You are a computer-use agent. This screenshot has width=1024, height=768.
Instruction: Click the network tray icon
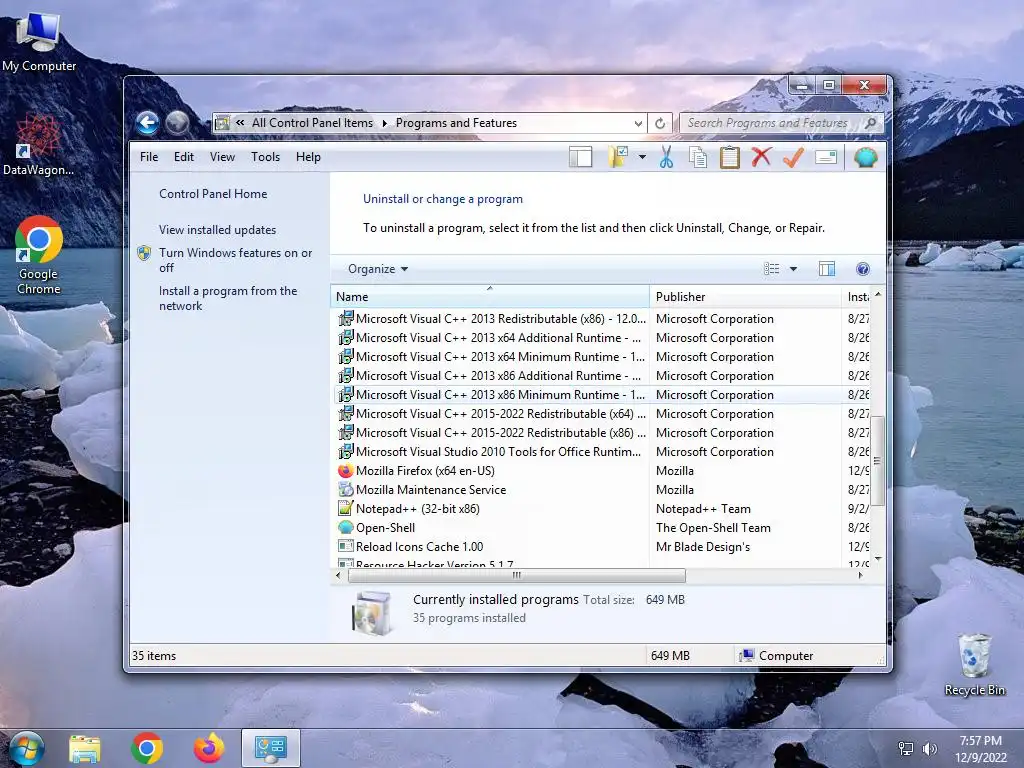(906, 749)
